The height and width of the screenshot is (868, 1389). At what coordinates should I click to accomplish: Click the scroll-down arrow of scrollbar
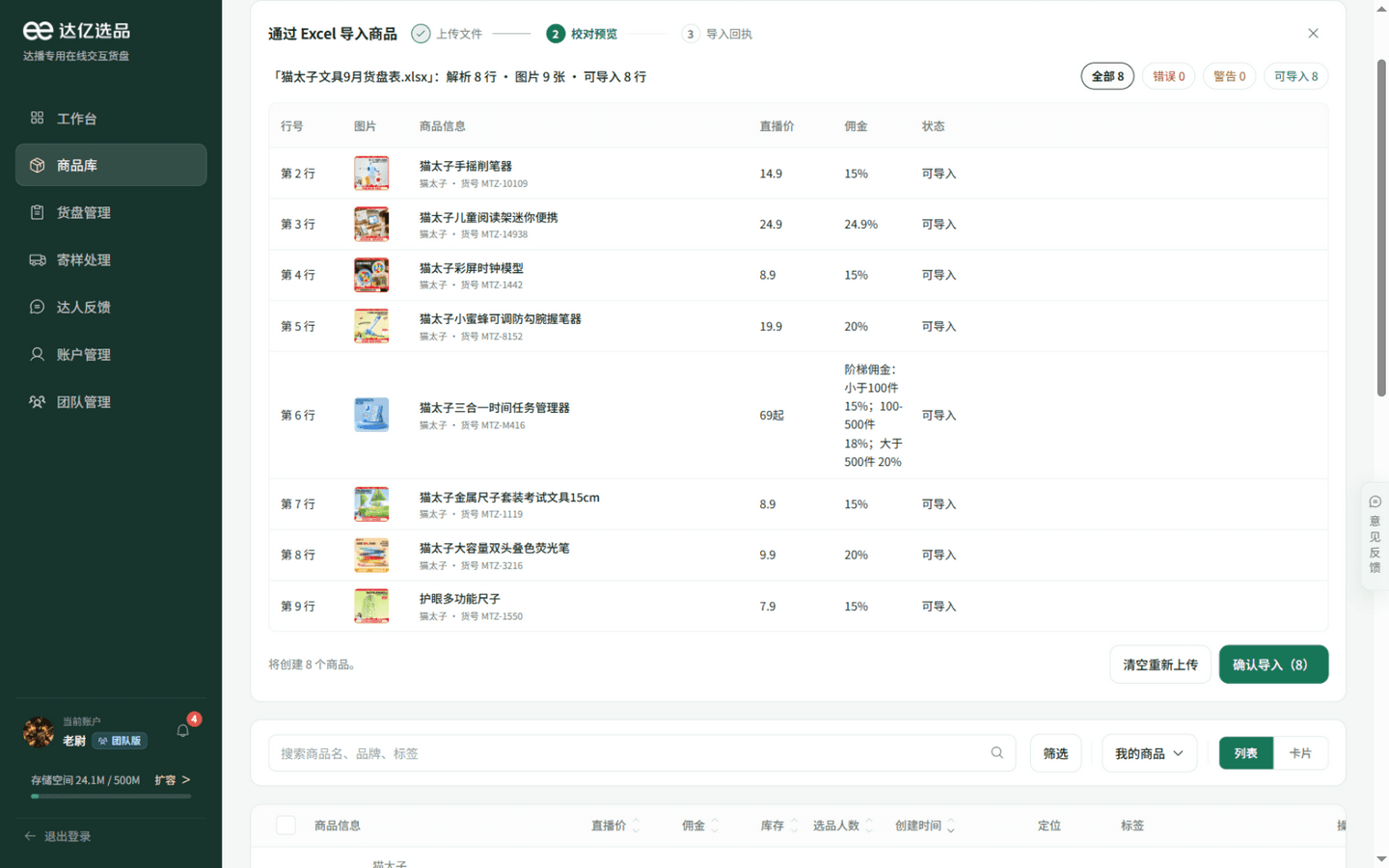pos(1381,859)
